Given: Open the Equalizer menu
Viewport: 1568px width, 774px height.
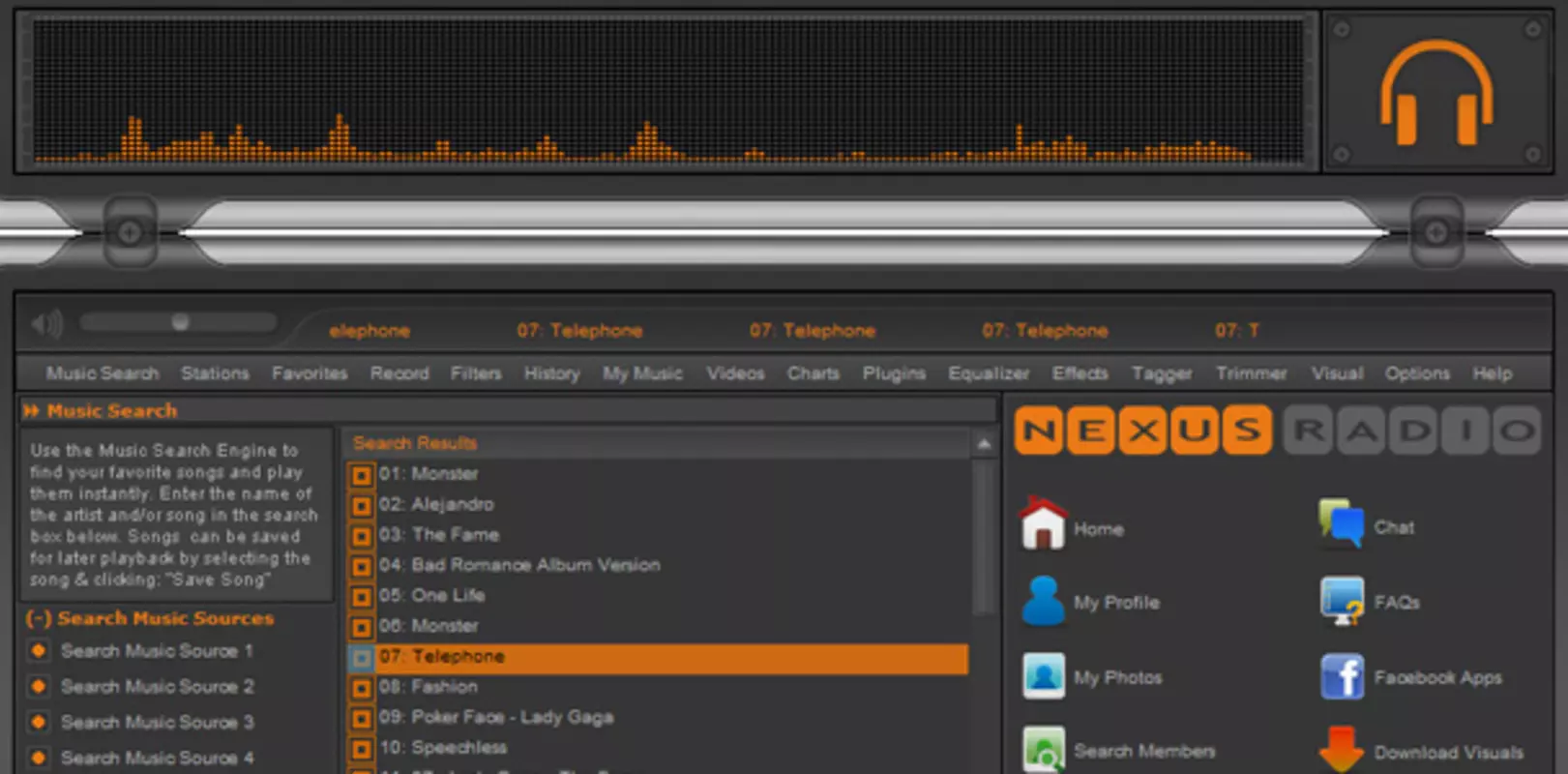Looking at the screenshot, I should click(989, 373).
